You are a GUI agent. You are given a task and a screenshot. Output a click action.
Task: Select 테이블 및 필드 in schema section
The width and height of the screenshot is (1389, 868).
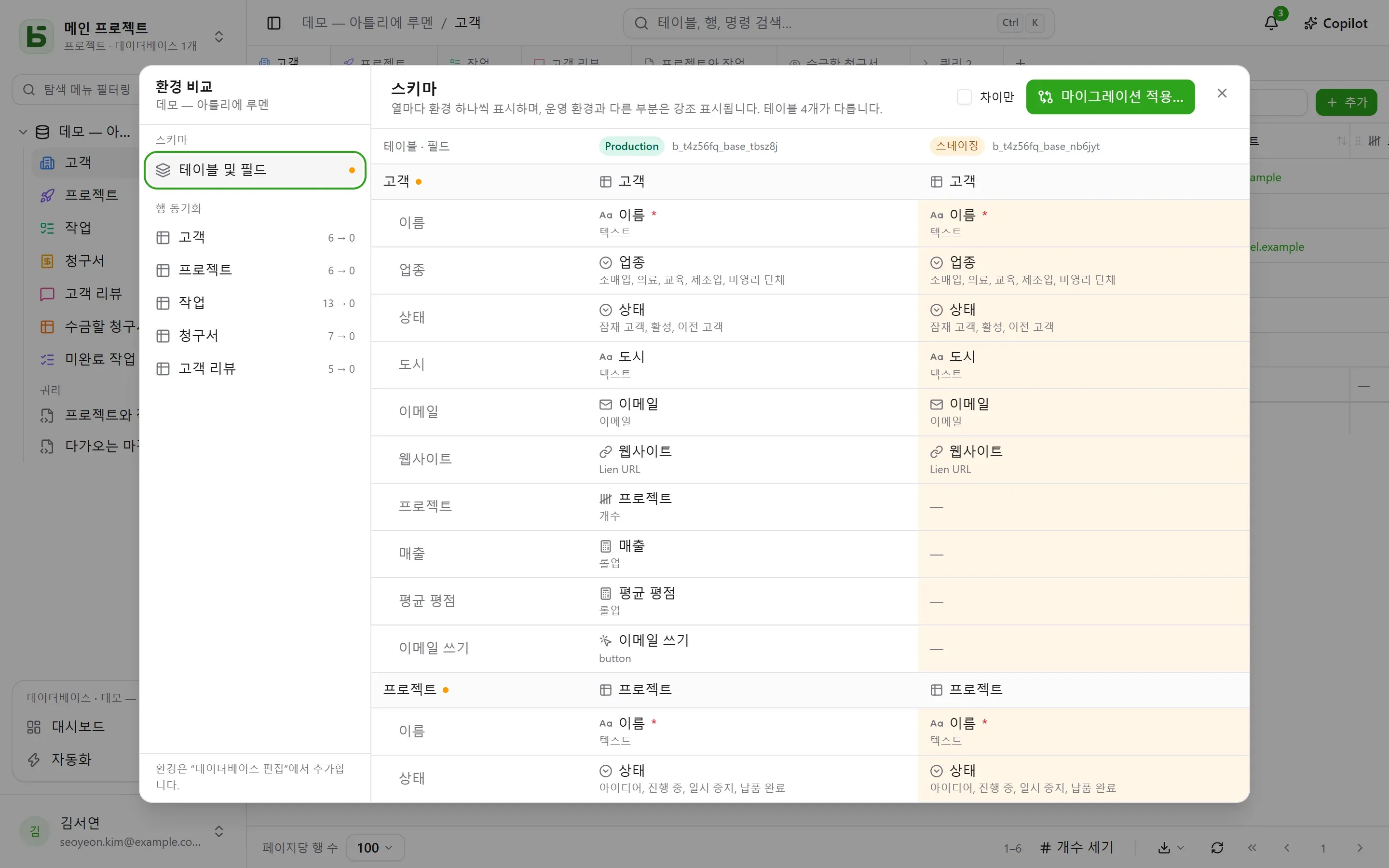click(255, 170)
